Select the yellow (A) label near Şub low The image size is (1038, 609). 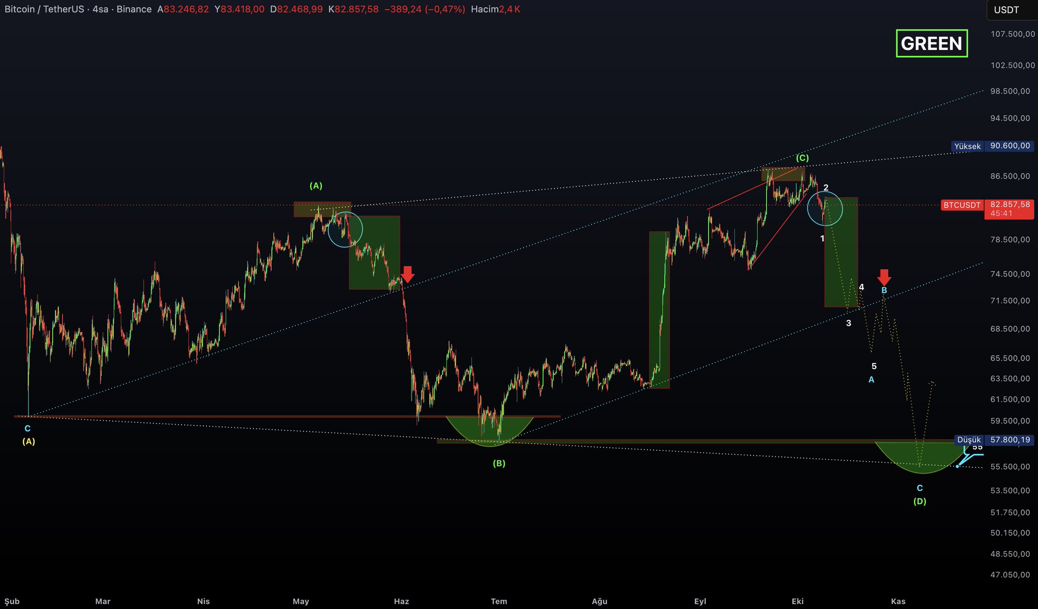pyautogui.click(x=28, y=442)
